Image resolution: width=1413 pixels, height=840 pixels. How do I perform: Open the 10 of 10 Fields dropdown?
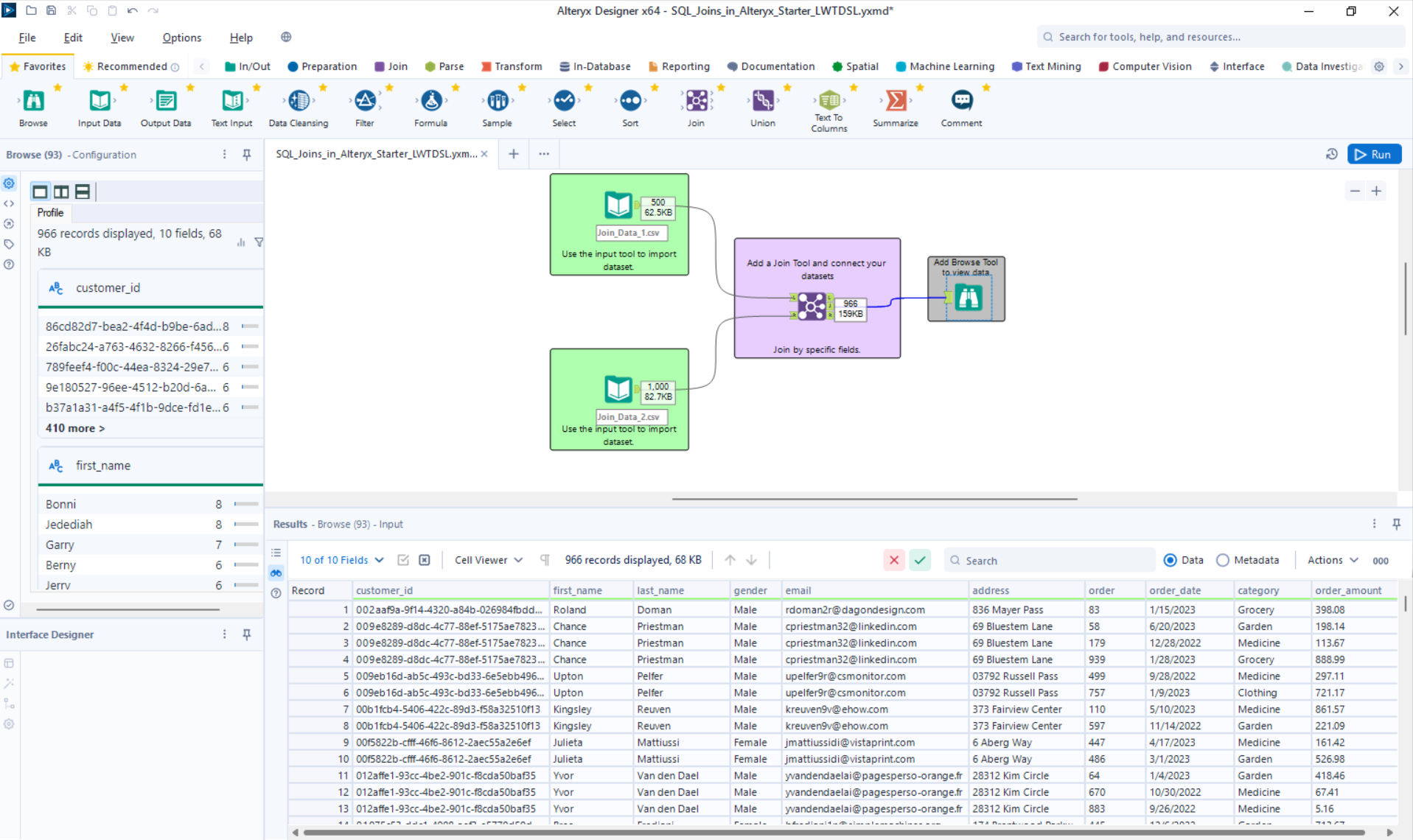click(342, 560)
